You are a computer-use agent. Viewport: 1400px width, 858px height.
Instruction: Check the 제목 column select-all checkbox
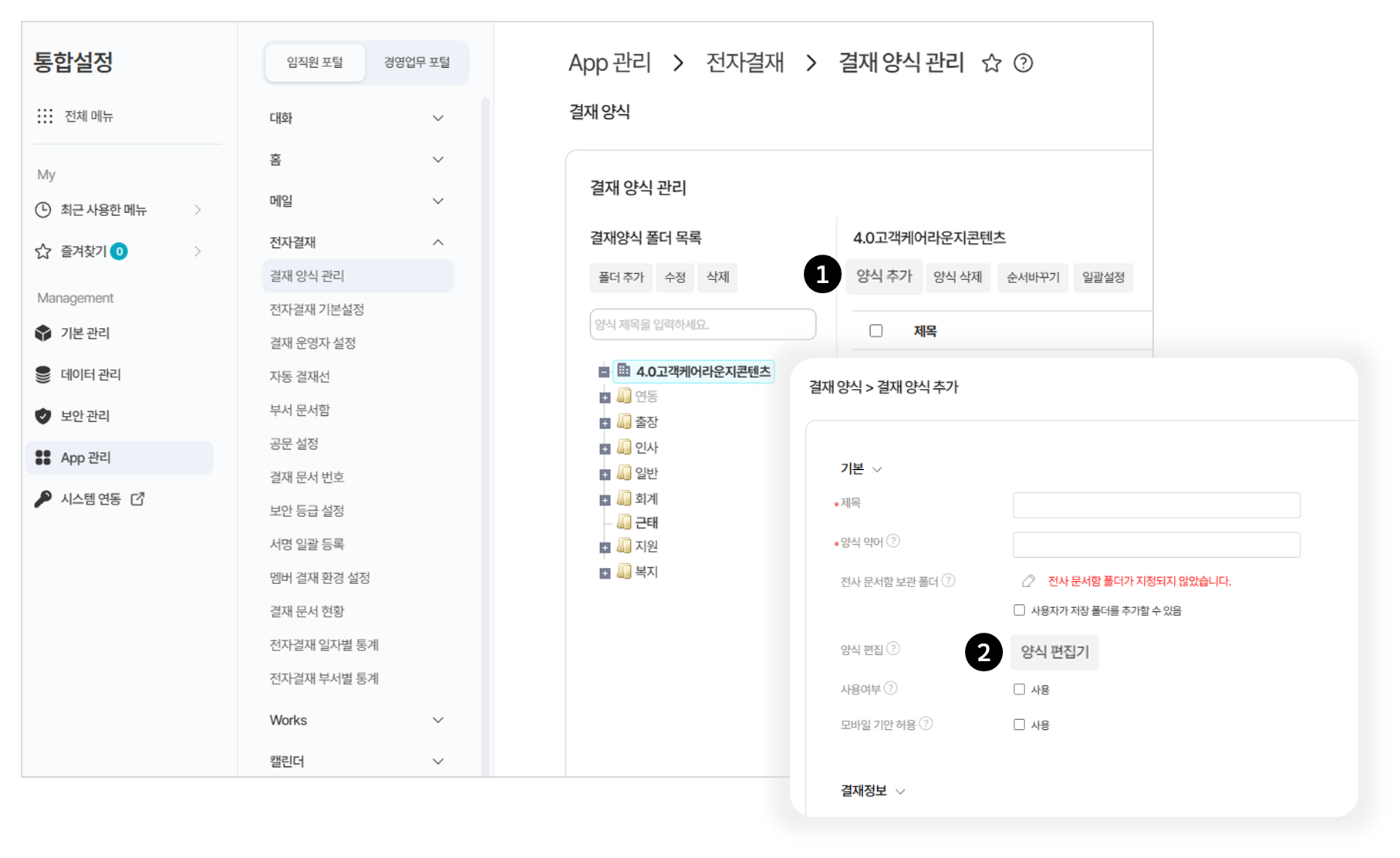[x=875, y=331]
